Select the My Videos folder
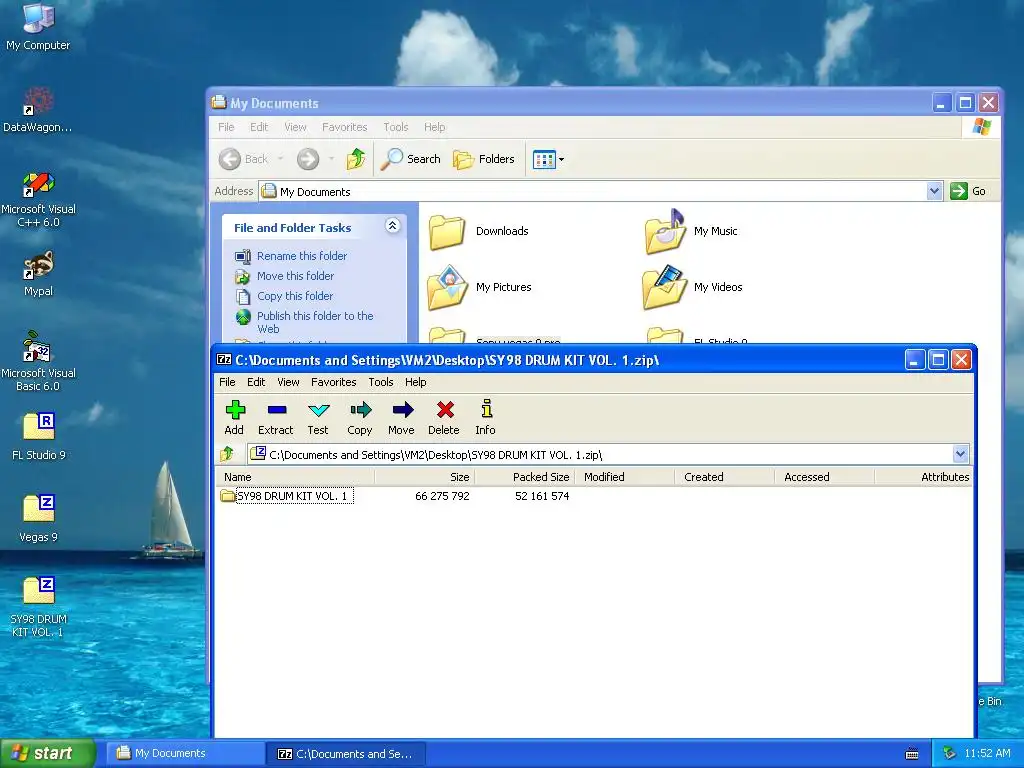The width and height of the screenshot is (1024, 768). 694,287
